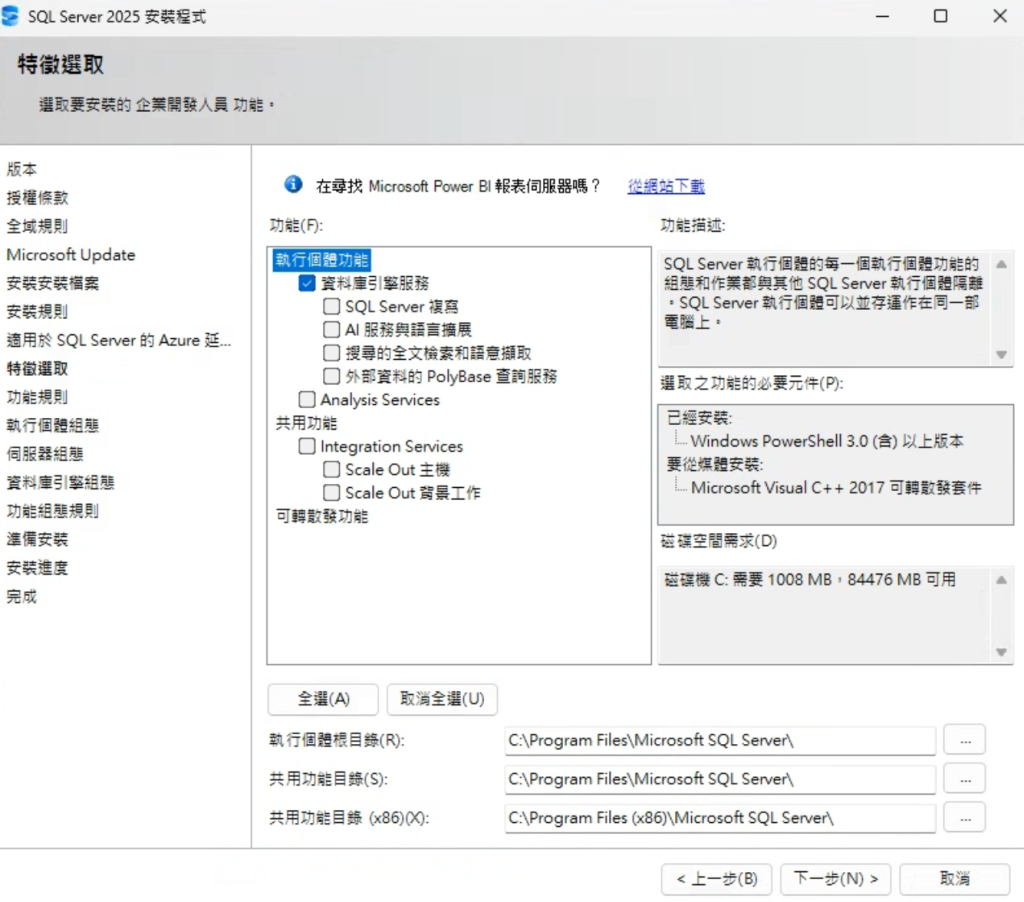Select 授權條款 step in sidebar

point(37,198)
